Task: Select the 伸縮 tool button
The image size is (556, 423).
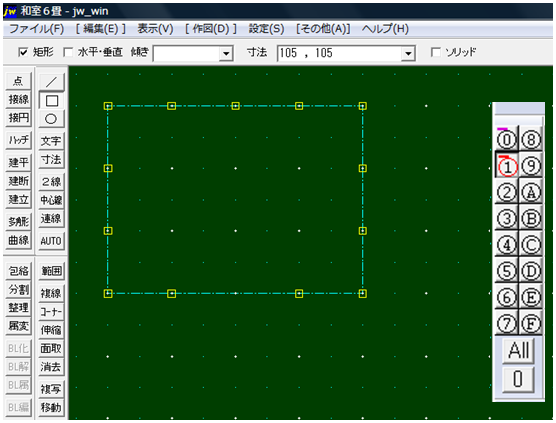Action: [51, 330]
